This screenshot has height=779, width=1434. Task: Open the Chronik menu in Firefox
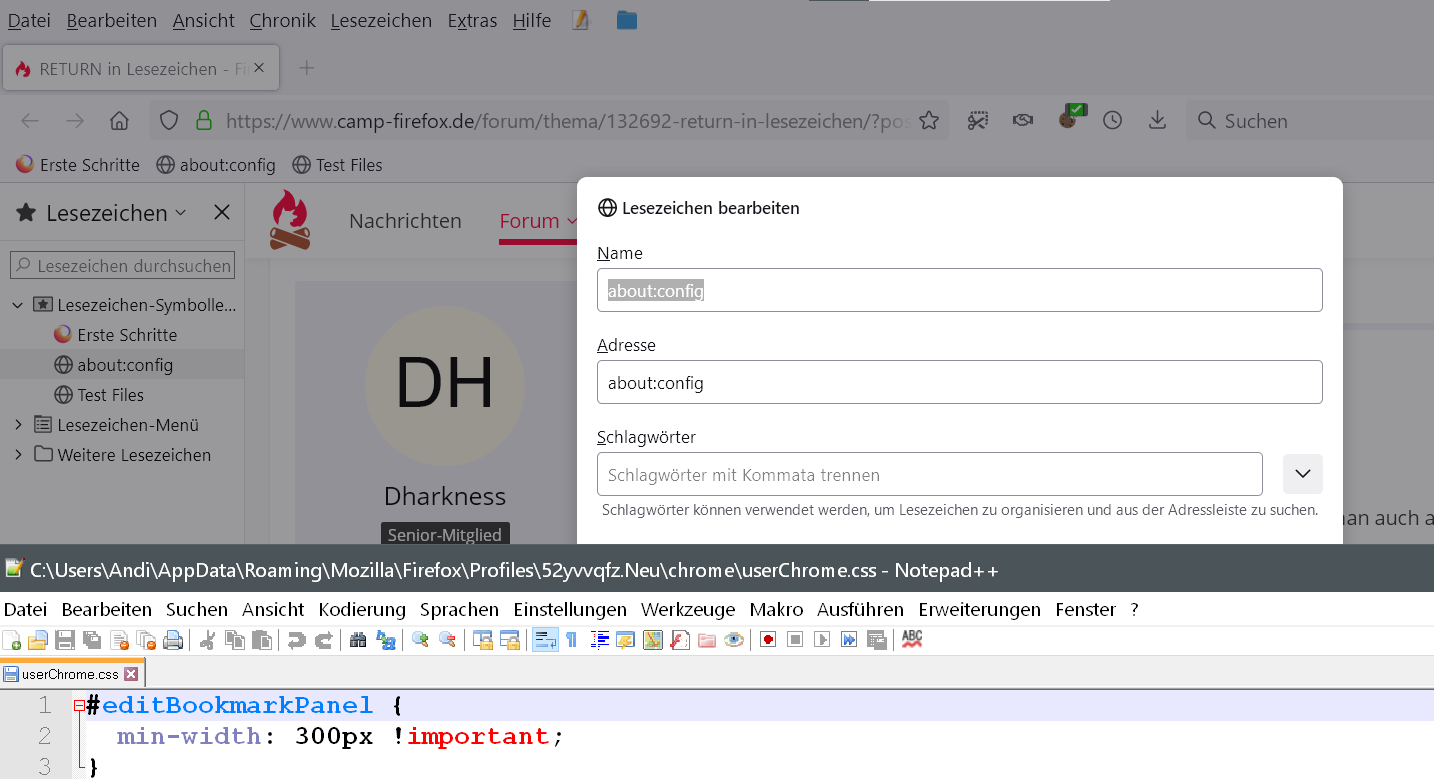click(x=282, y=20)
